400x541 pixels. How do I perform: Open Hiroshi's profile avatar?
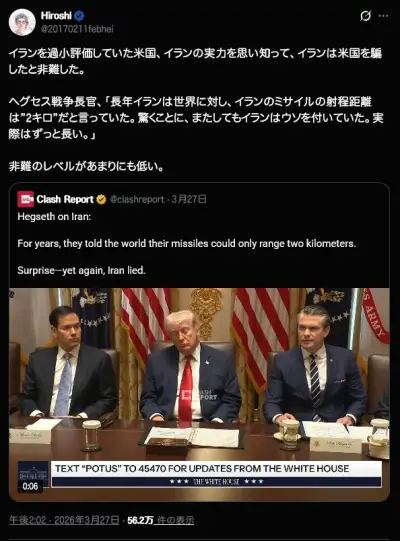22,22
